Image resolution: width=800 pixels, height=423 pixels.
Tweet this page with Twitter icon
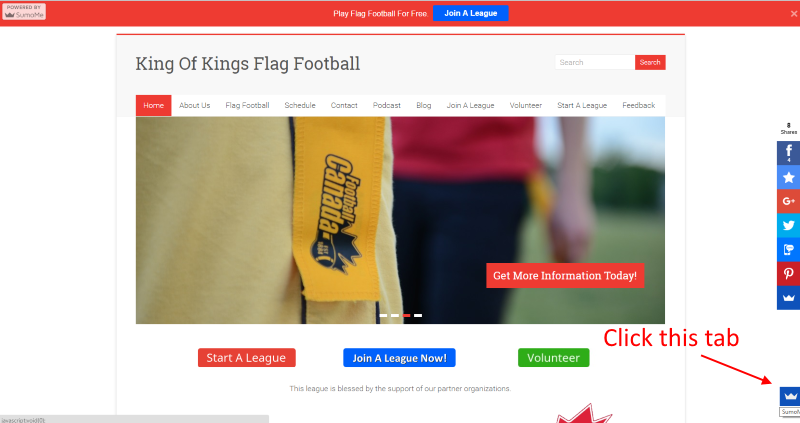pos(788,225)
